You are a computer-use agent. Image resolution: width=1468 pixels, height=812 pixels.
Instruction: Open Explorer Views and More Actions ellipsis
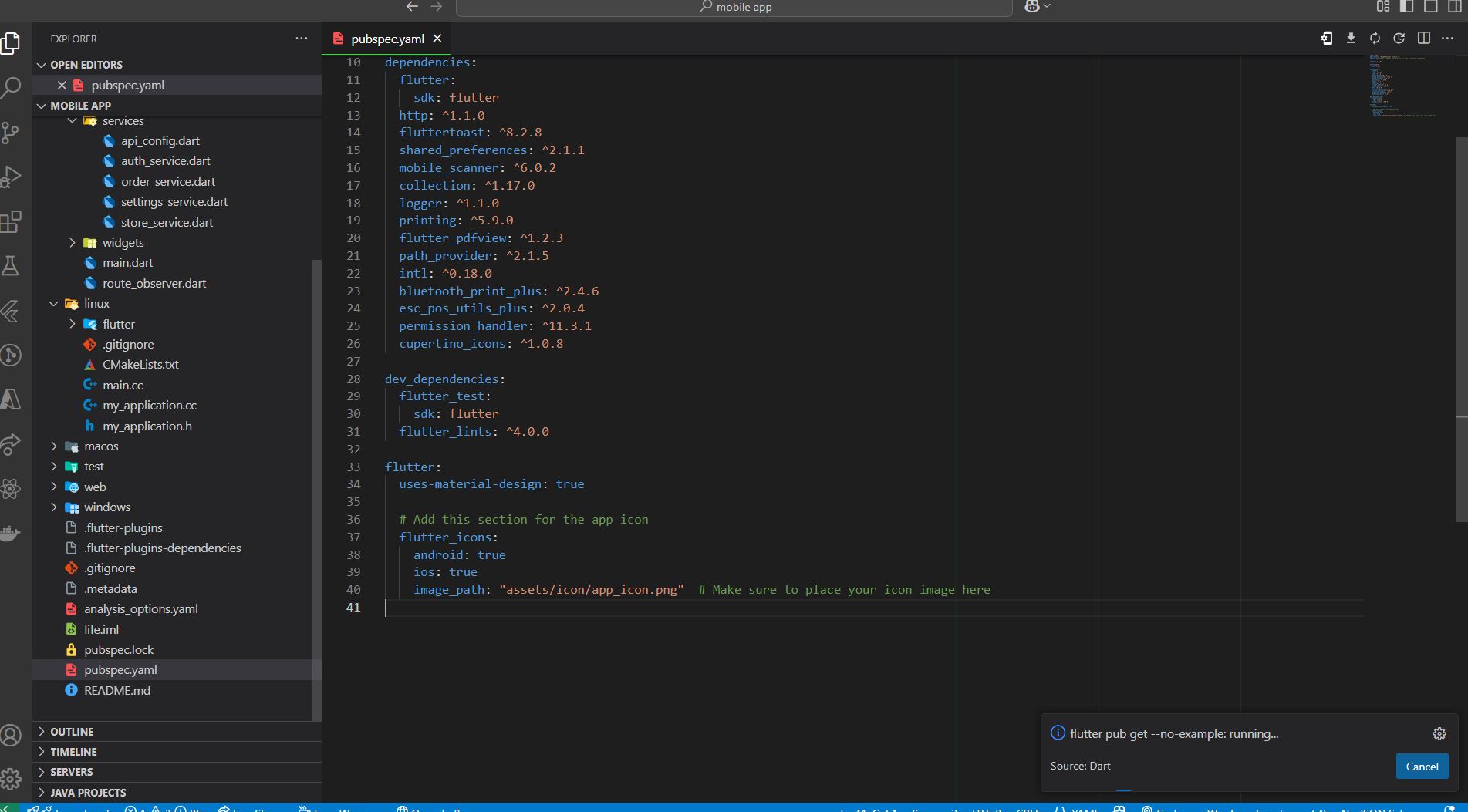click(x=301, y=39)
